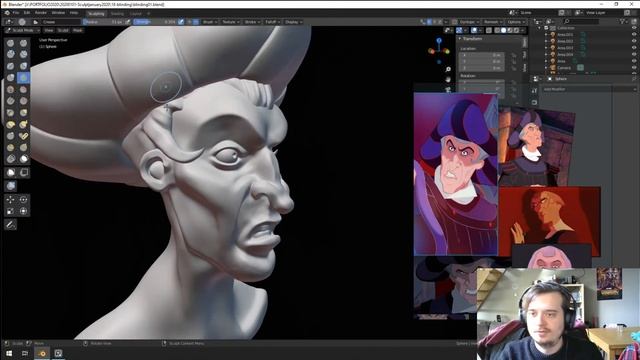Screen dimensions: 640x360
Task: Toggle viewport overlays display
Action: click(474, 30)
